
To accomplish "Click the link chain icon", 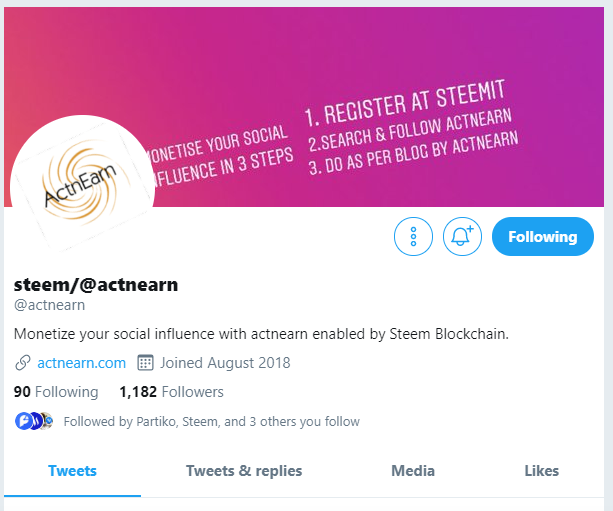I will pyautogui.click(x=23, y=363).
